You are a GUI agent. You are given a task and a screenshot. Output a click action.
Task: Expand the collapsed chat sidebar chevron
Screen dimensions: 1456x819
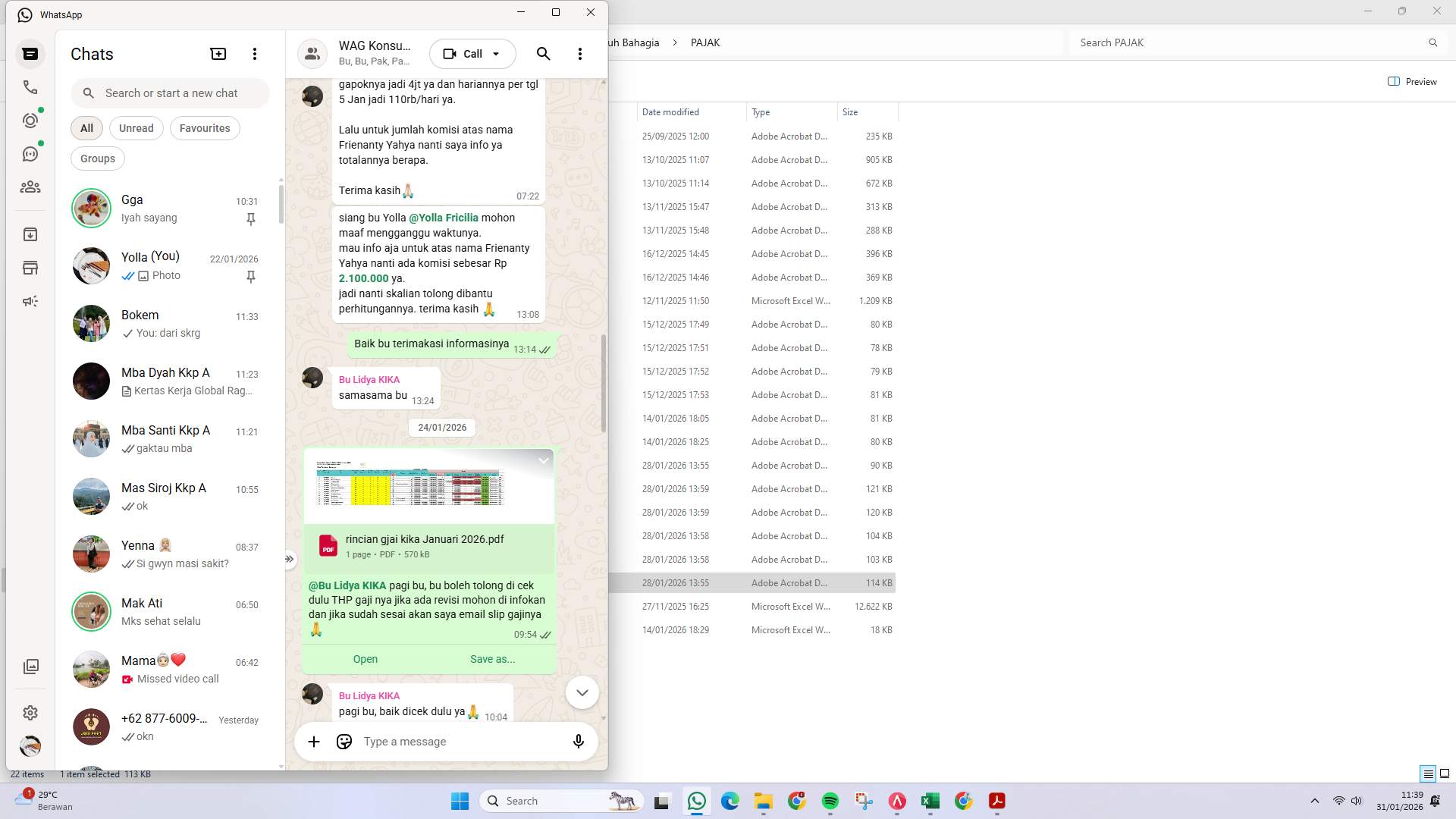click(289, 559)
